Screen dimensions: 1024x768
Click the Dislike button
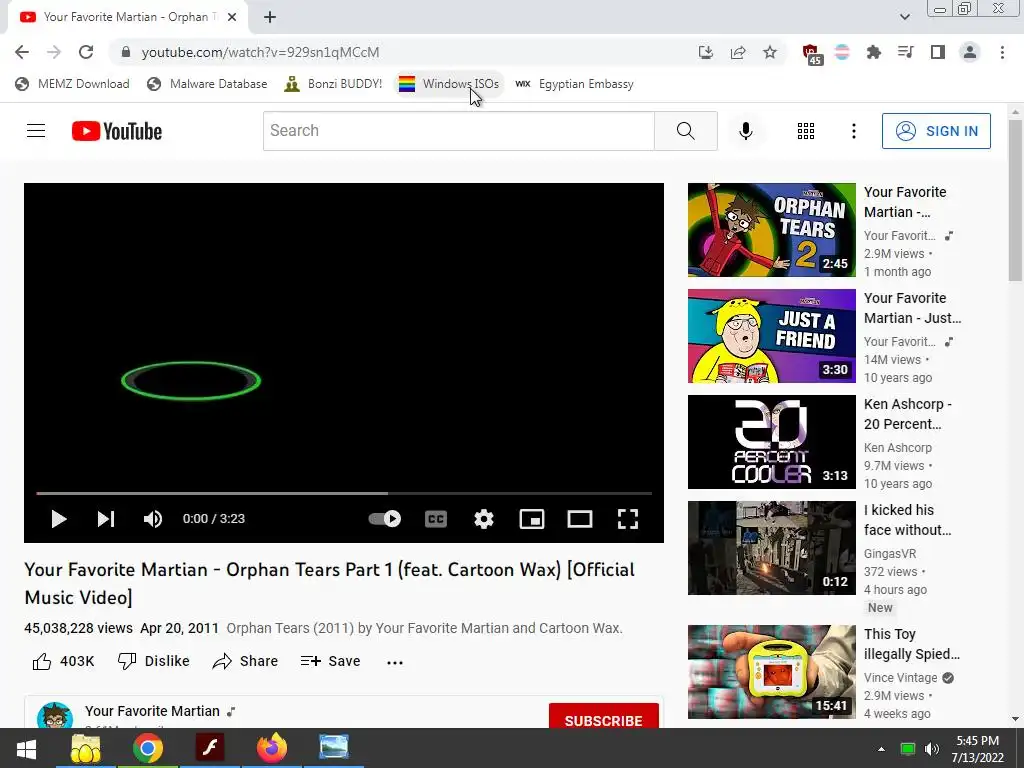[x=153, y=662]
